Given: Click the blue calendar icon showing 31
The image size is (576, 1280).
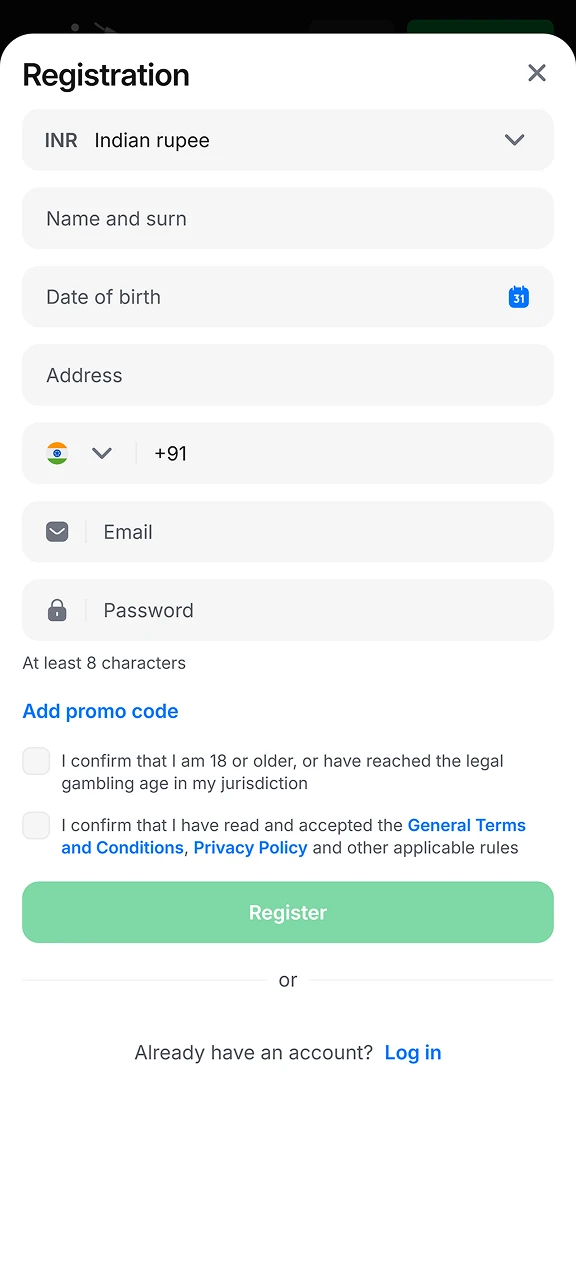Looking at the screenshot, I should (518, 297).
